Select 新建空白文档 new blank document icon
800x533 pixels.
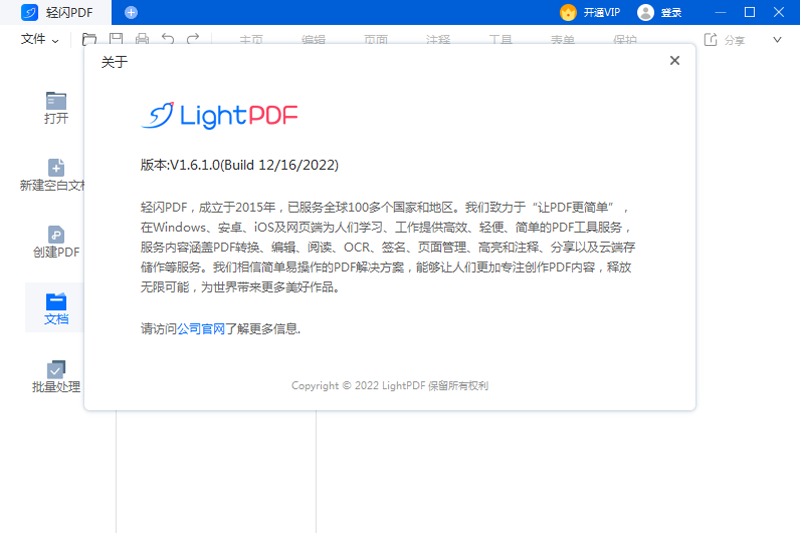tap(56, 168)
